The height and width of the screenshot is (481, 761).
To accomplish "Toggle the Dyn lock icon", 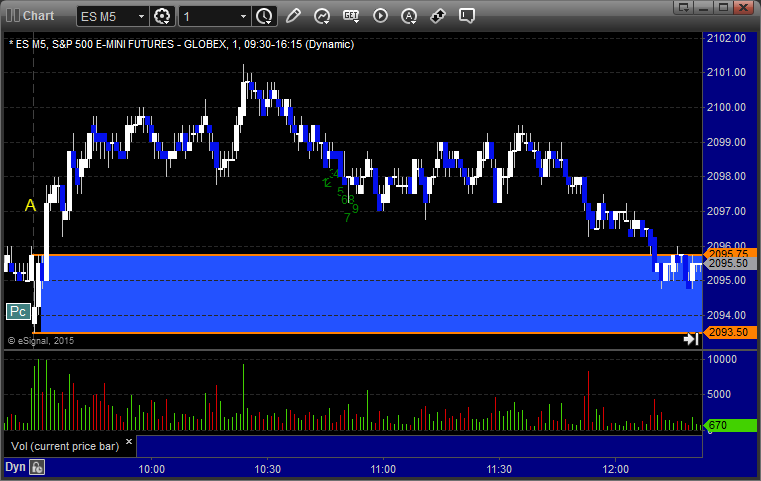I will pyautogui.click(x=37, y=467).
